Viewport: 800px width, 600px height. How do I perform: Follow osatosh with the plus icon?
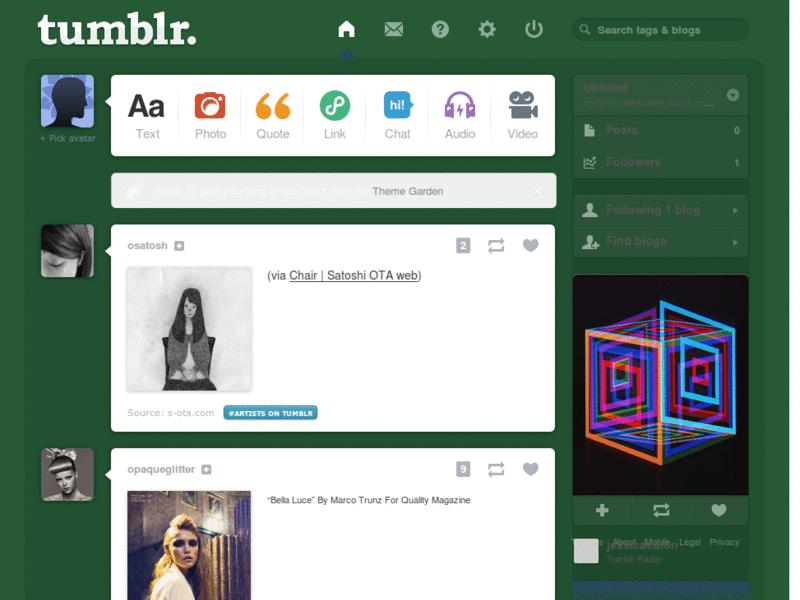point(179,246)
